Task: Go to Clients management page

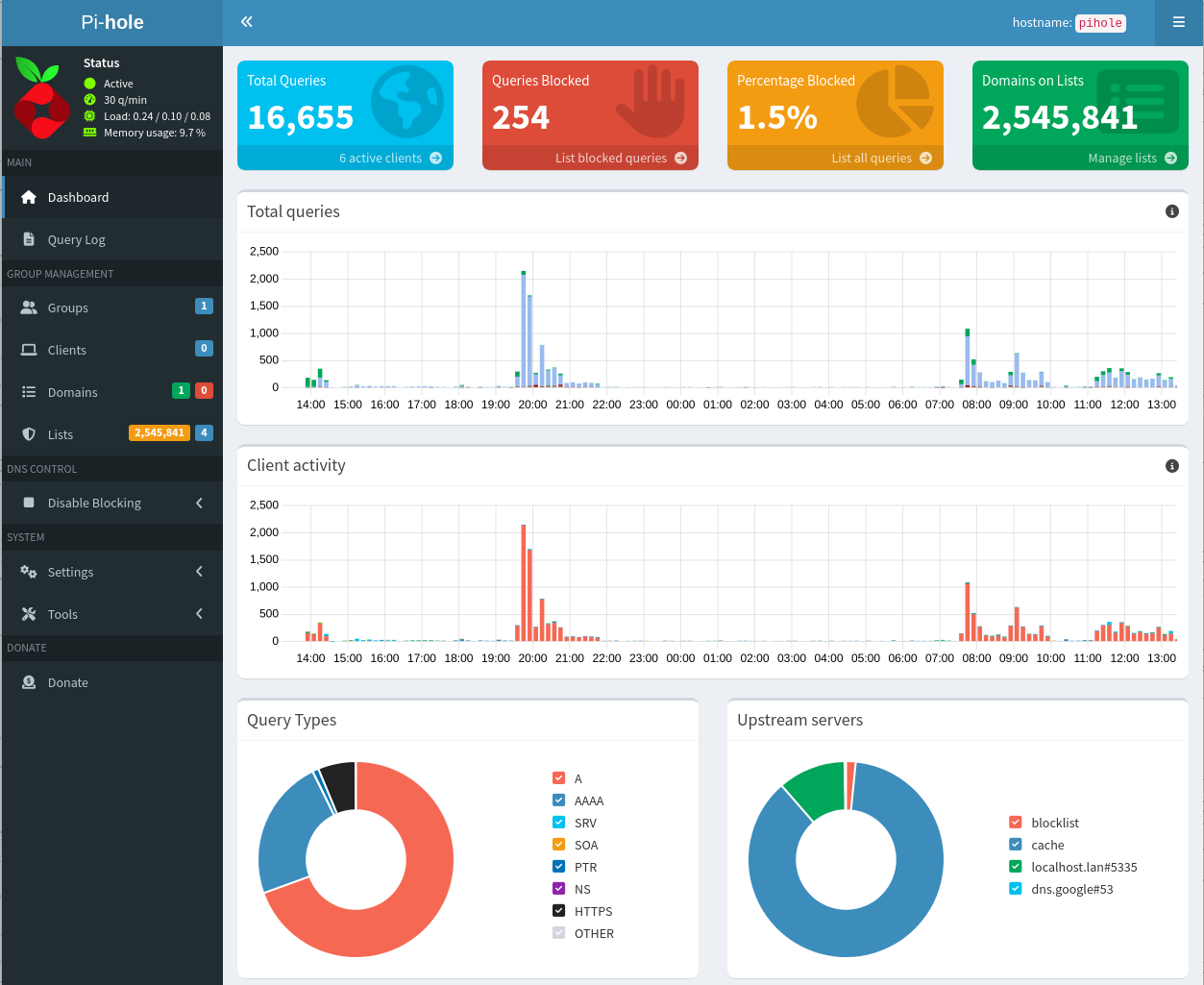Action: 112,350
